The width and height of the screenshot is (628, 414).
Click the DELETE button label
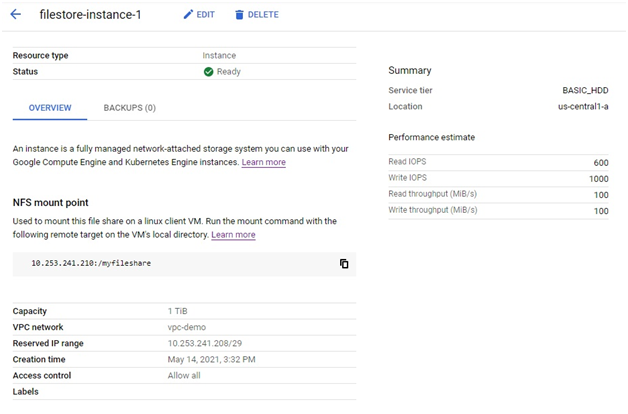click(263, 15)
